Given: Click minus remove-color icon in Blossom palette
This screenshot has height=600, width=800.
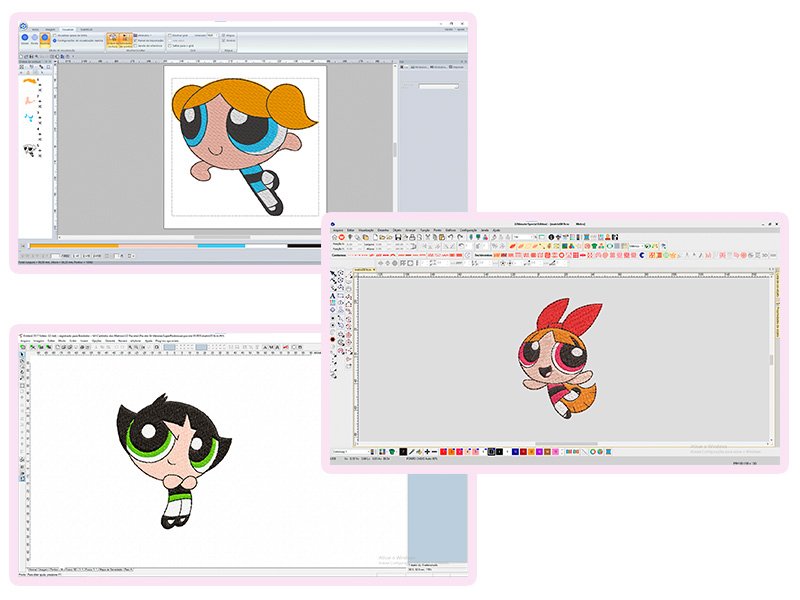Looking at the screenshot, I should pos(434,452).
